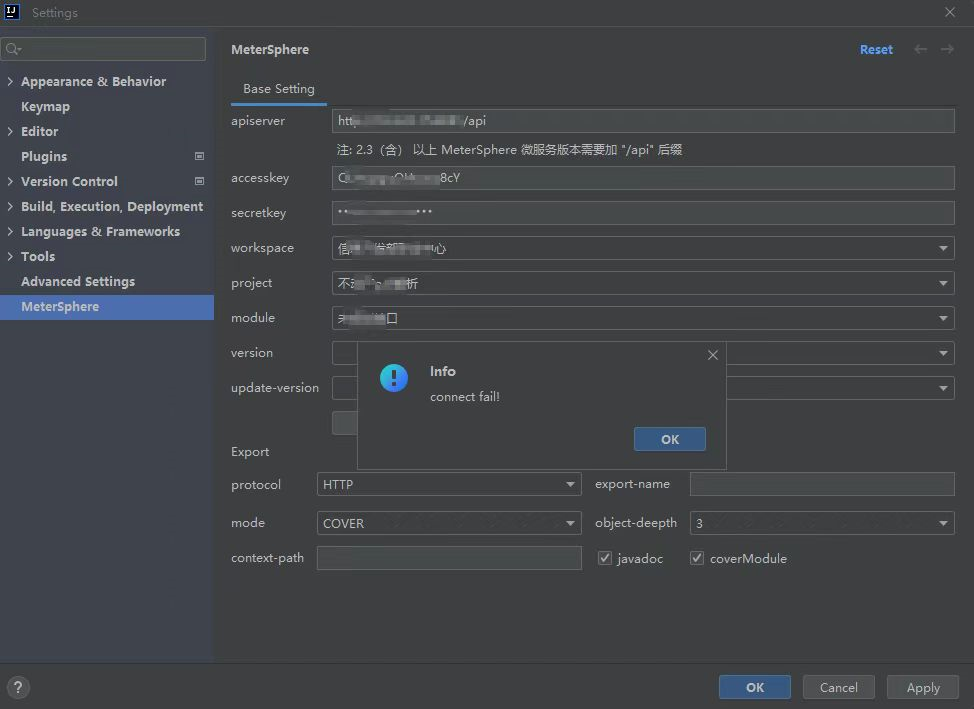Navigate back using the left arrow beside Reset

pos(920,49)
